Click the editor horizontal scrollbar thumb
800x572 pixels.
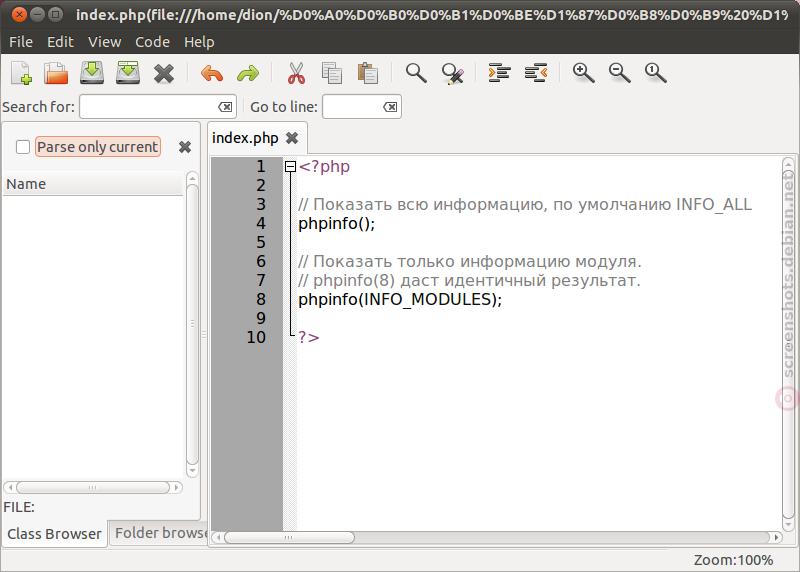click(x=289, y=537)
